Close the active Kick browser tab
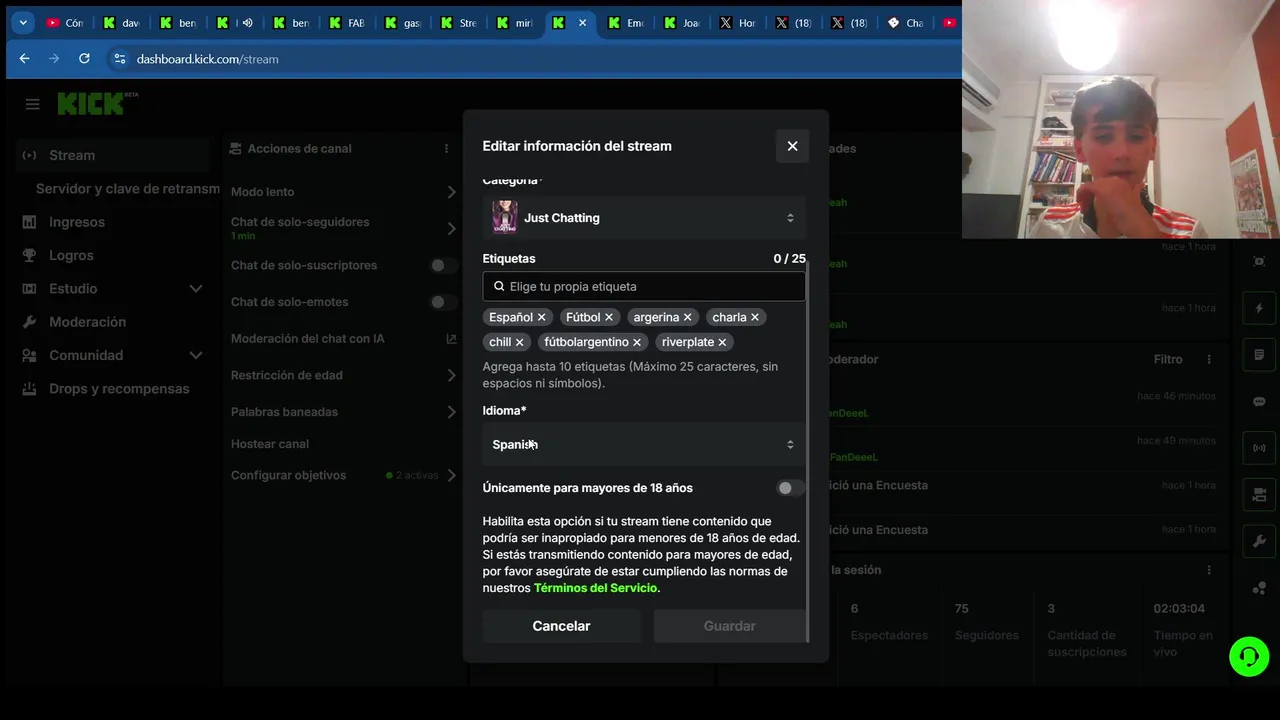Screen dimensions: 1280x720 582,23
